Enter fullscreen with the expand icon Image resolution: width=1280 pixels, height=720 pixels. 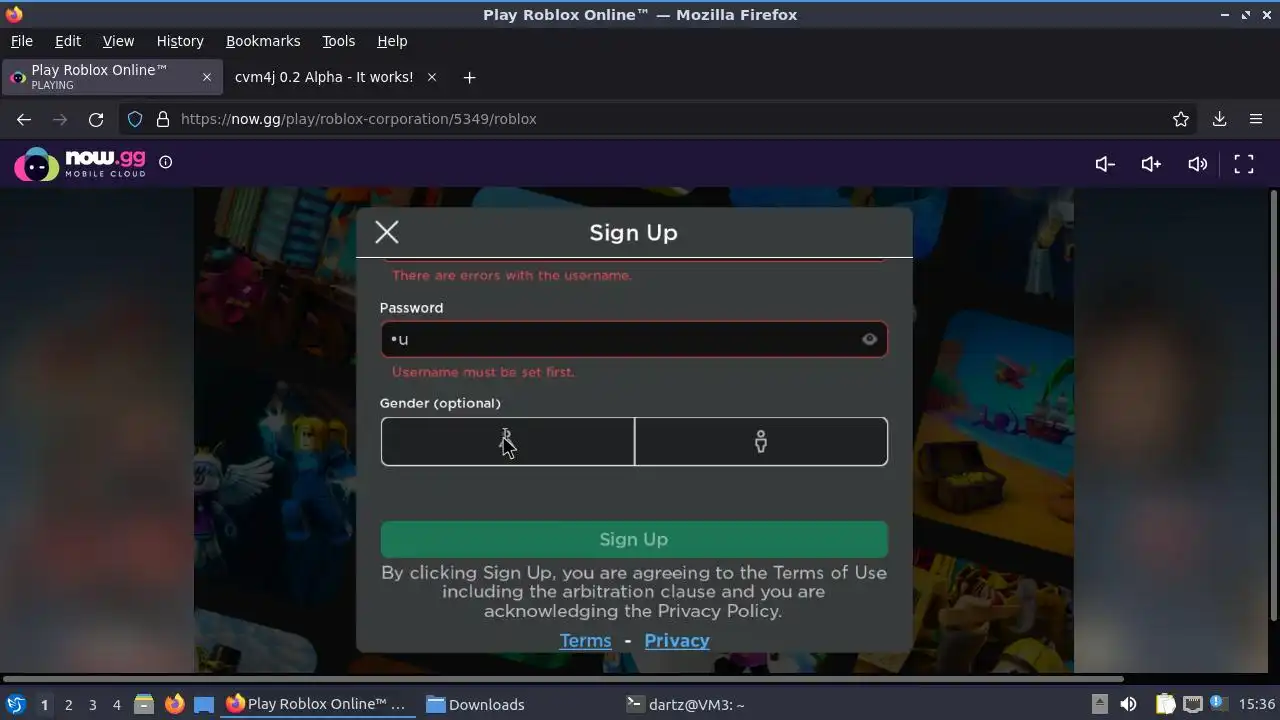(x=1244, y=164)
